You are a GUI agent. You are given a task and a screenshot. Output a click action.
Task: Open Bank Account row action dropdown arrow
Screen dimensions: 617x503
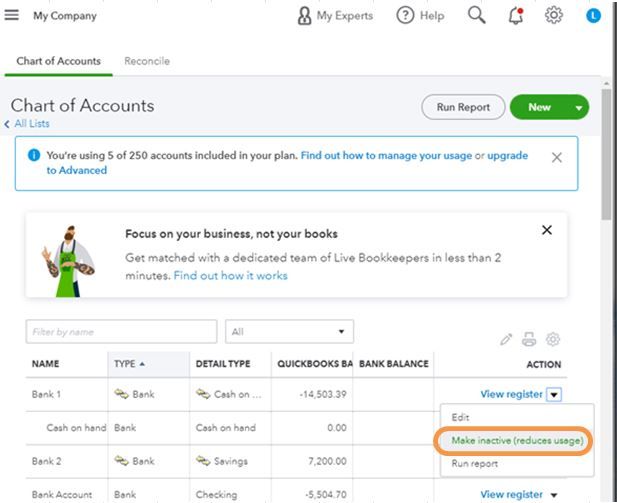click(x=554, y=495)
